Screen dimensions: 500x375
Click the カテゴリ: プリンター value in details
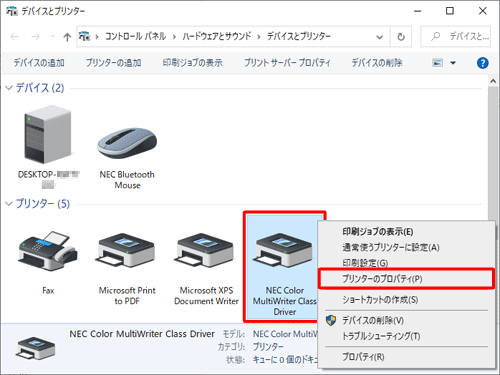click(268, 347)
